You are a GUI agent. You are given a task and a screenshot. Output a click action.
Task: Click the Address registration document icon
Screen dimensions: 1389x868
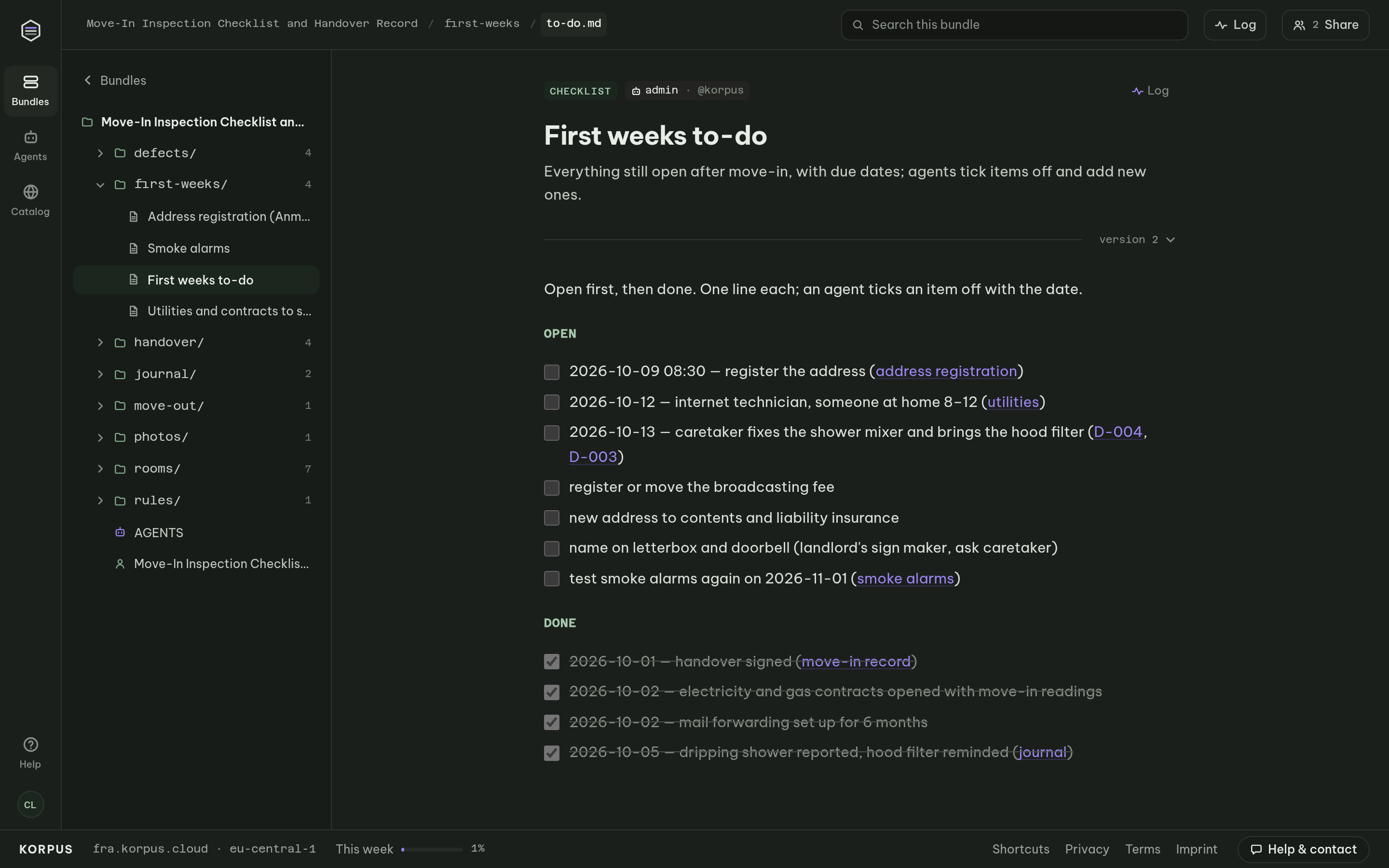click(134, 217)
